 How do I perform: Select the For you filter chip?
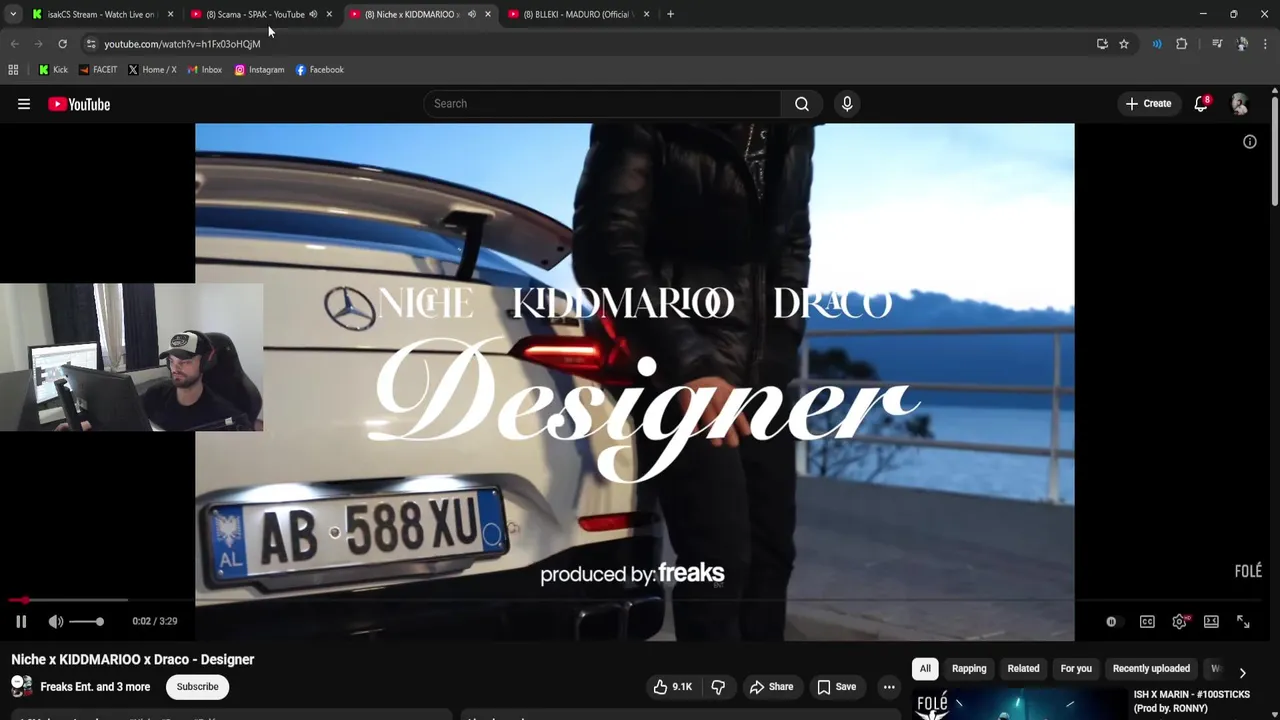[1076, 669]
